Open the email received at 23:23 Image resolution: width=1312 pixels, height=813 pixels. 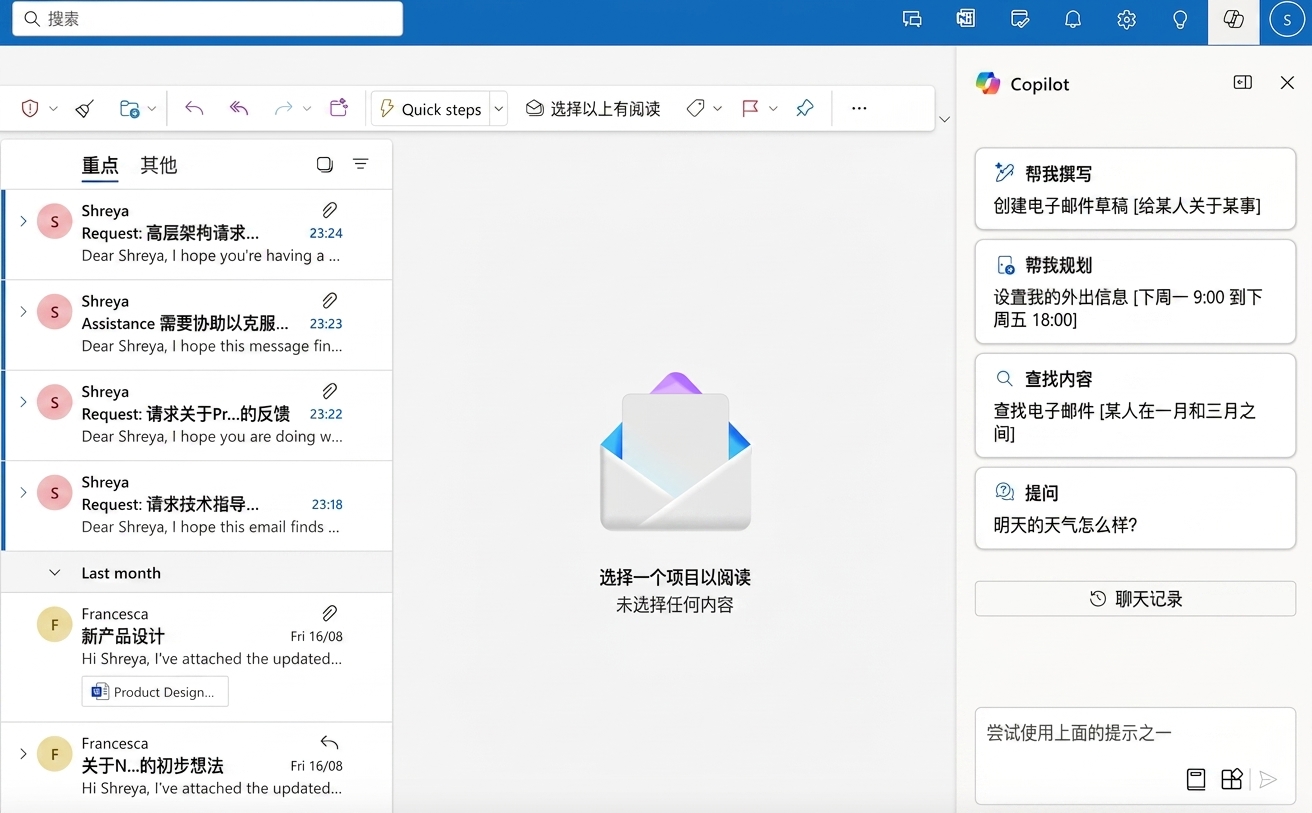(197, 325)
